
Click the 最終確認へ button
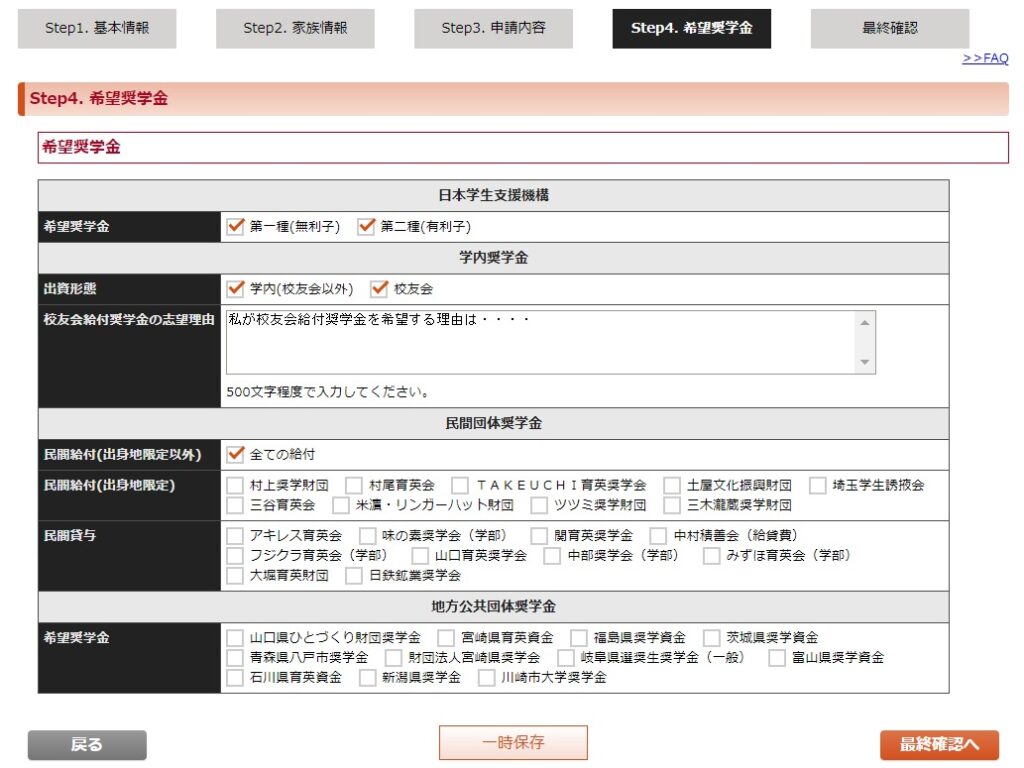pos(939,745)
